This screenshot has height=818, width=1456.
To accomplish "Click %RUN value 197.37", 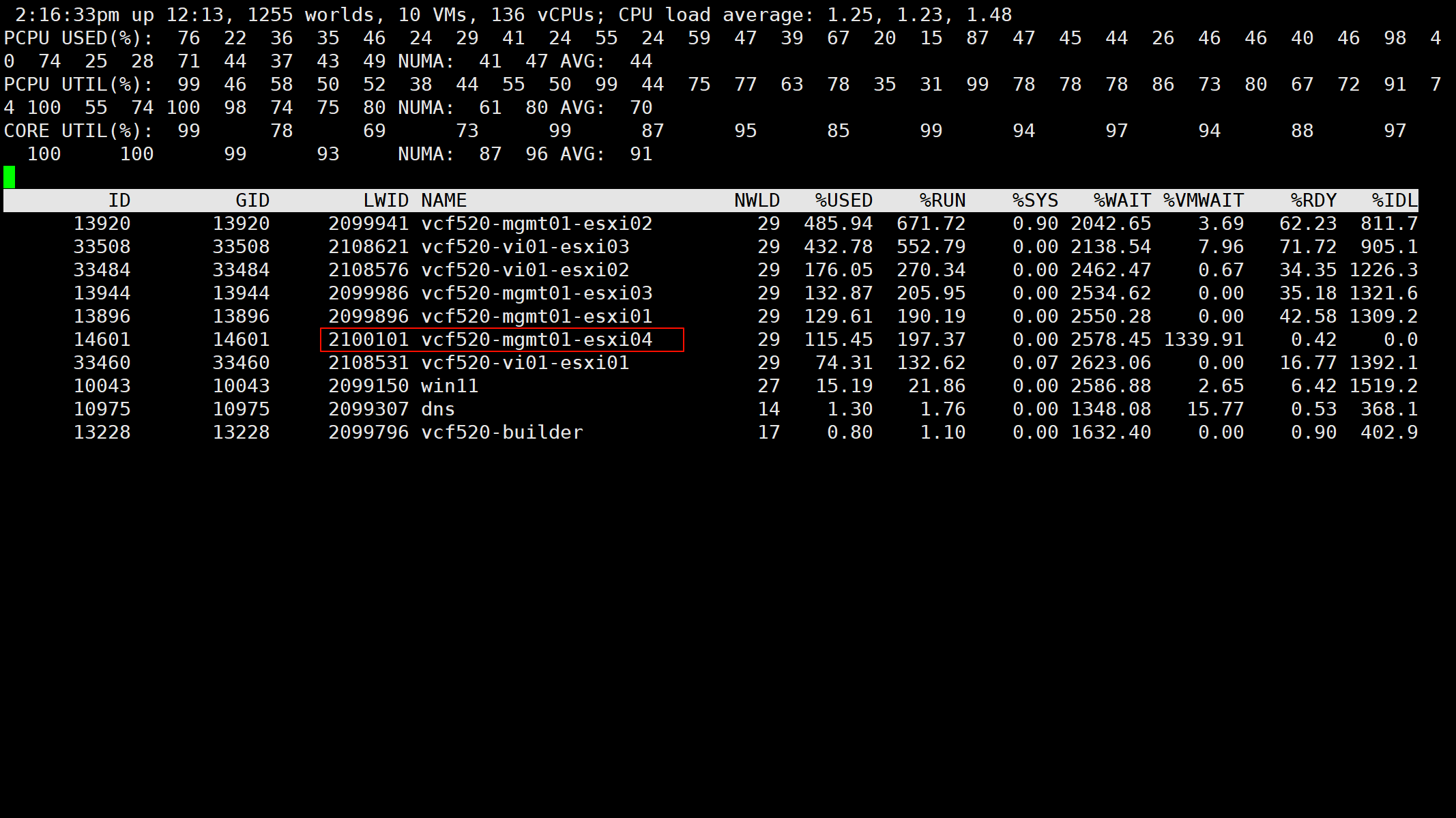I will point(931,340).
